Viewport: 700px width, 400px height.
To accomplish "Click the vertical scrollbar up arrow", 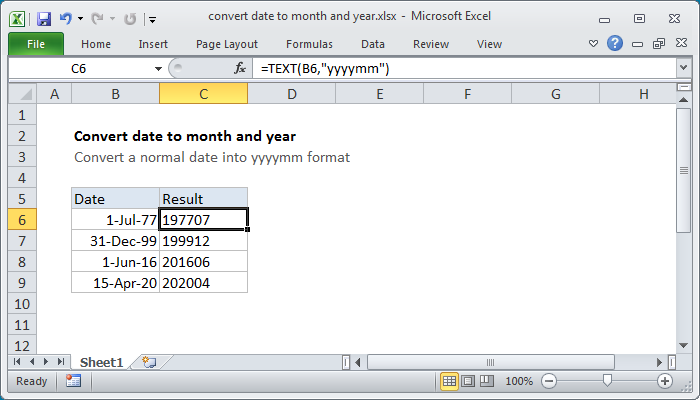I will (683, 100).
